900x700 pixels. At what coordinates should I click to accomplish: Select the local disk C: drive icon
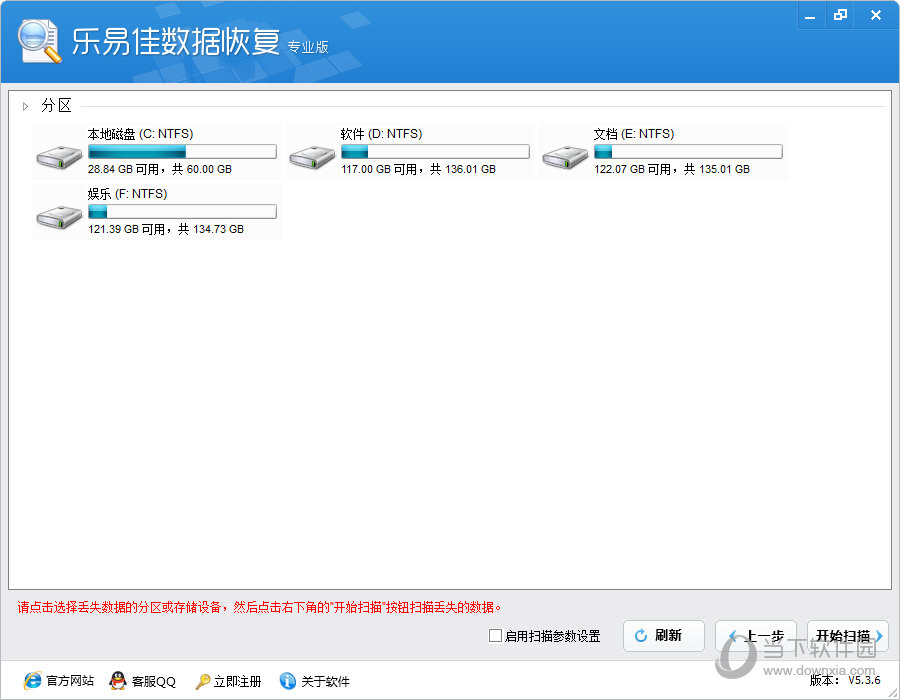(59, 157)
